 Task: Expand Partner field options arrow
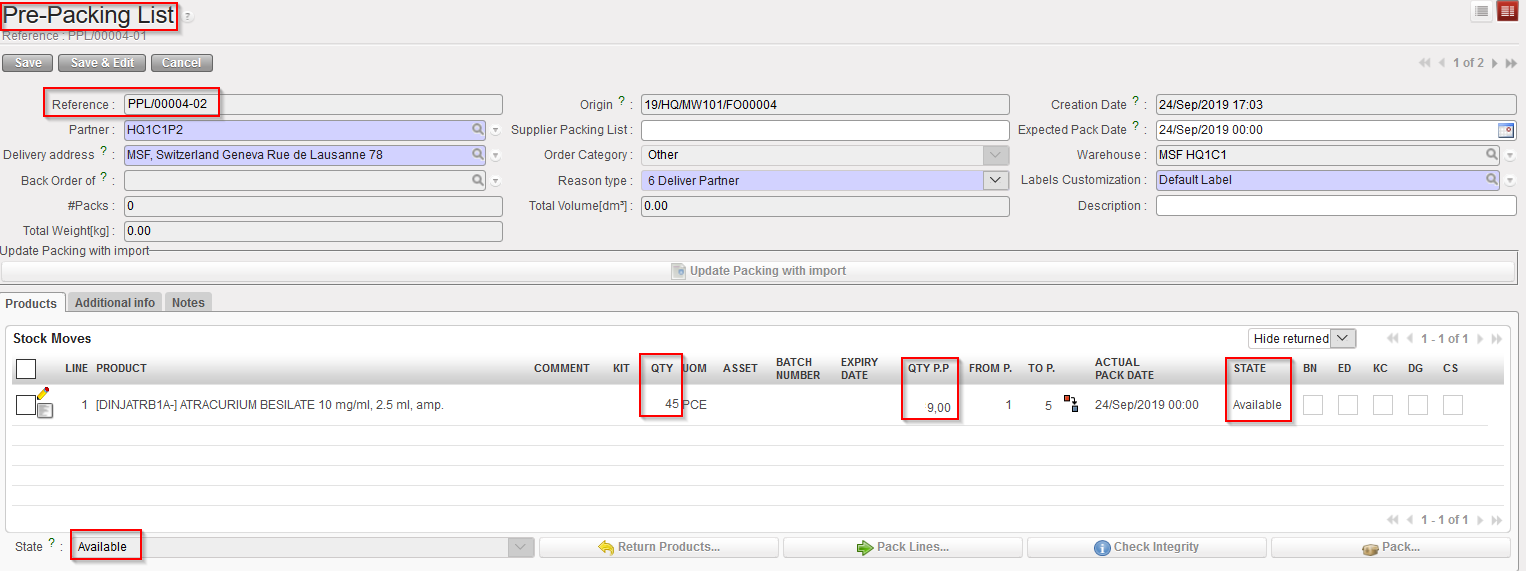point(495,131)
